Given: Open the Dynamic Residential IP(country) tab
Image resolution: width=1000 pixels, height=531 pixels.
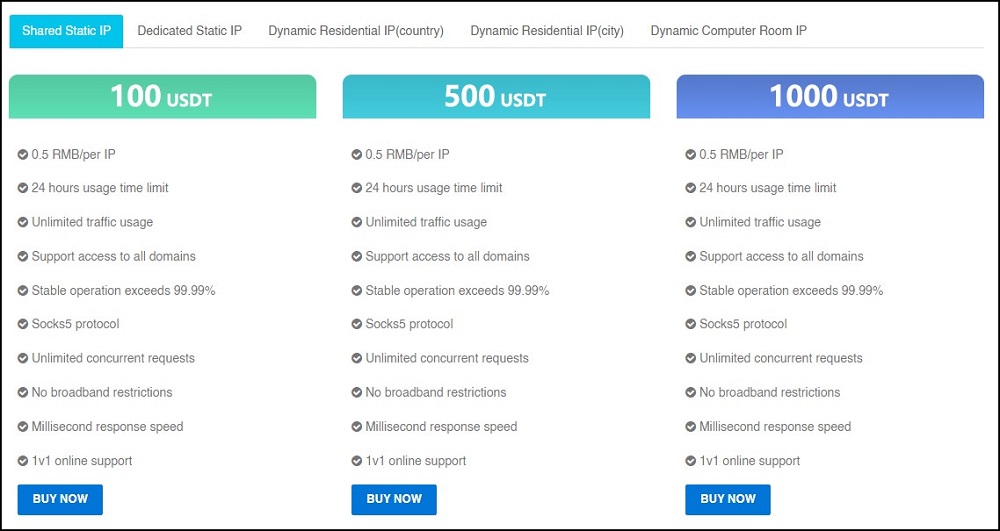Looking at the screenshot, I should 356,31.
